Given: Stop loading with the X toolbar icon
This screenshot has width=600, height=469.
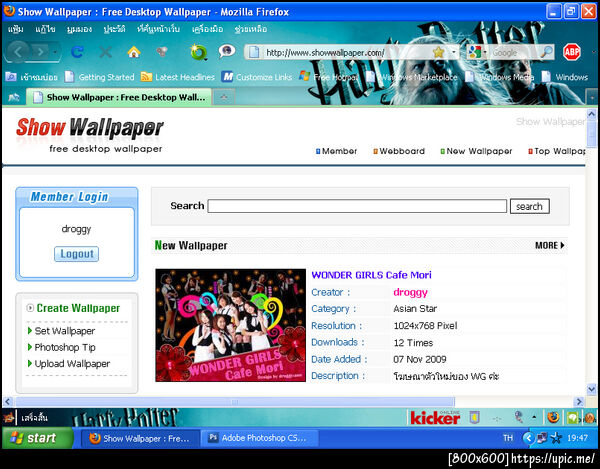Looking at the screenshot, I should click(106, 52).
